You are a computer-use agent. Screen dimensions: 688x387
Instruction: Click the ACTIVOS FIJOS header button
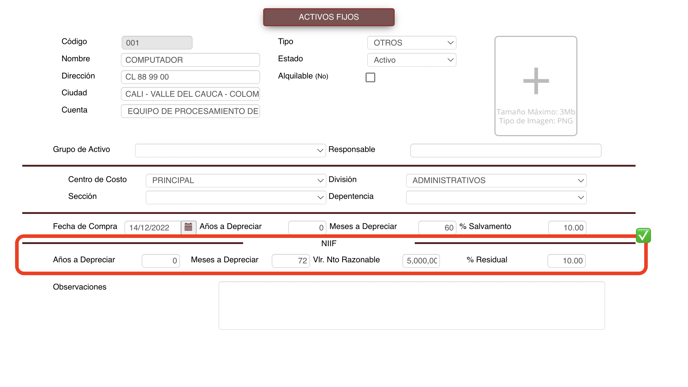[329, 17]
